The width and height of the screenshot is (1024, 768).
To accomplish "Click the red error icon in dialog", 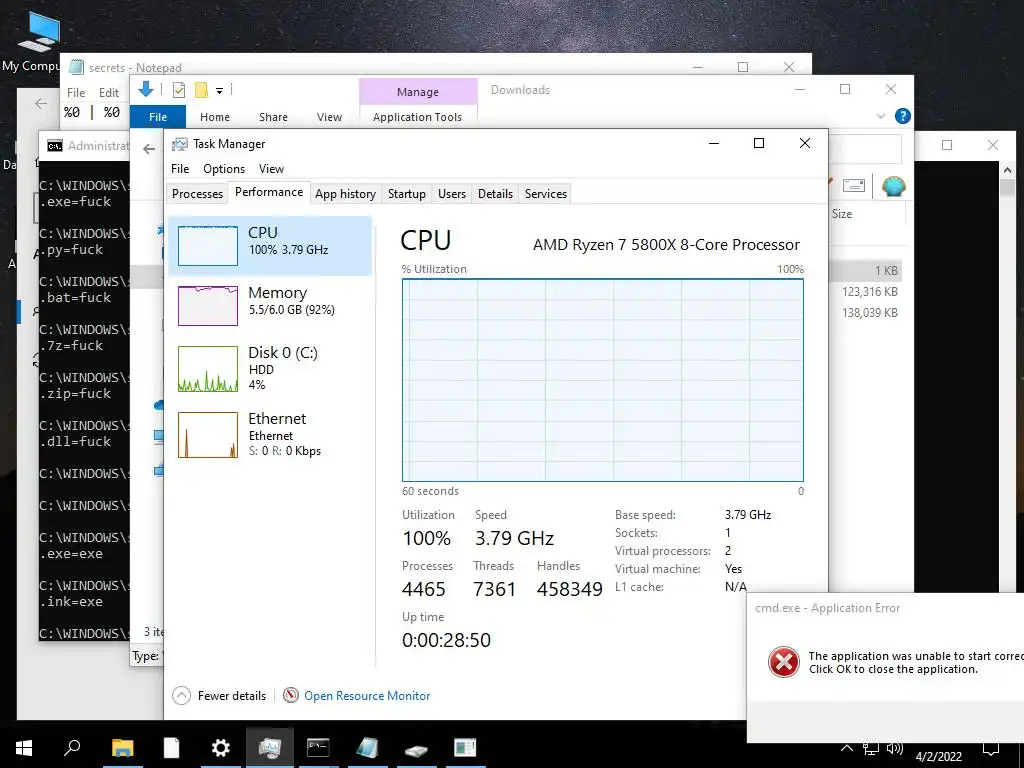I will [784, 662].
